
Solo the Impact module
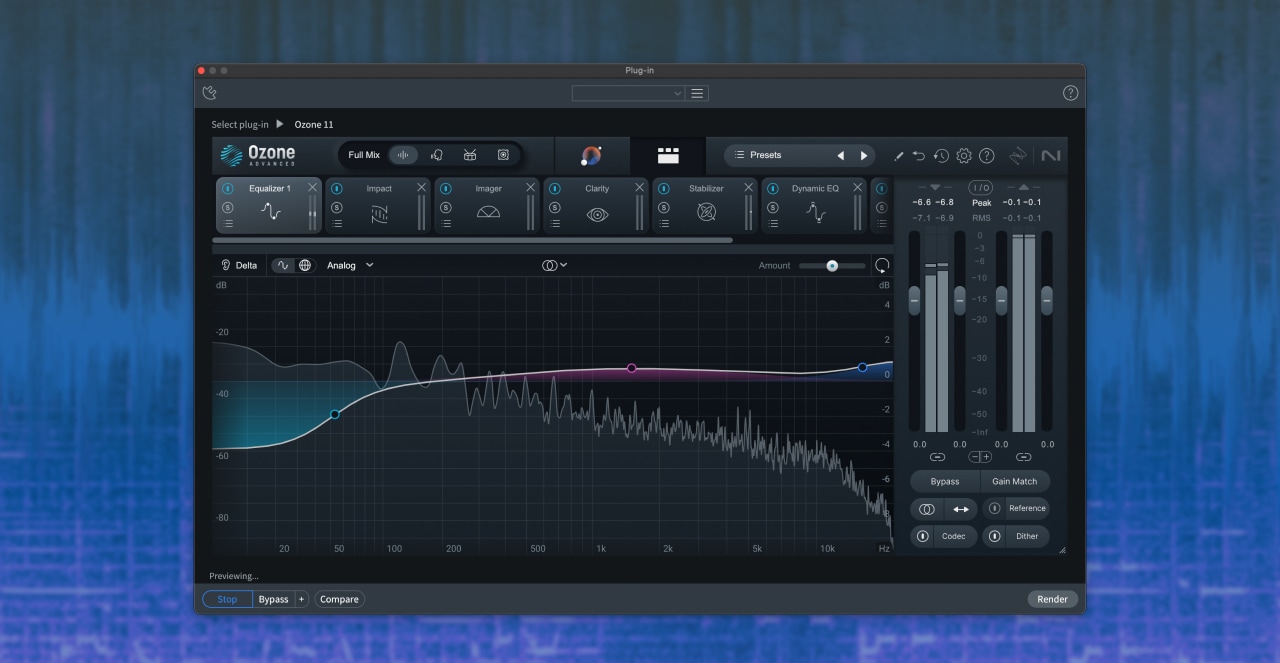pos(336,207)
